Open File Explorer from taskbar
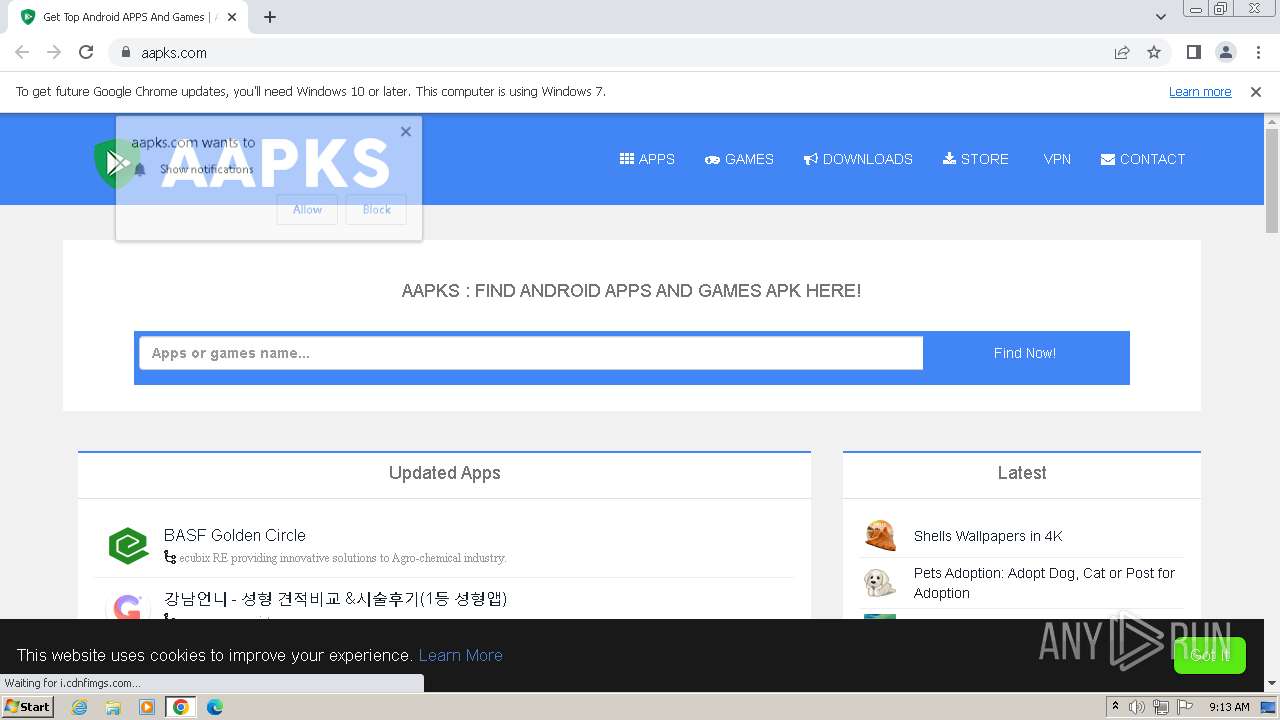 tap(113, 707)
